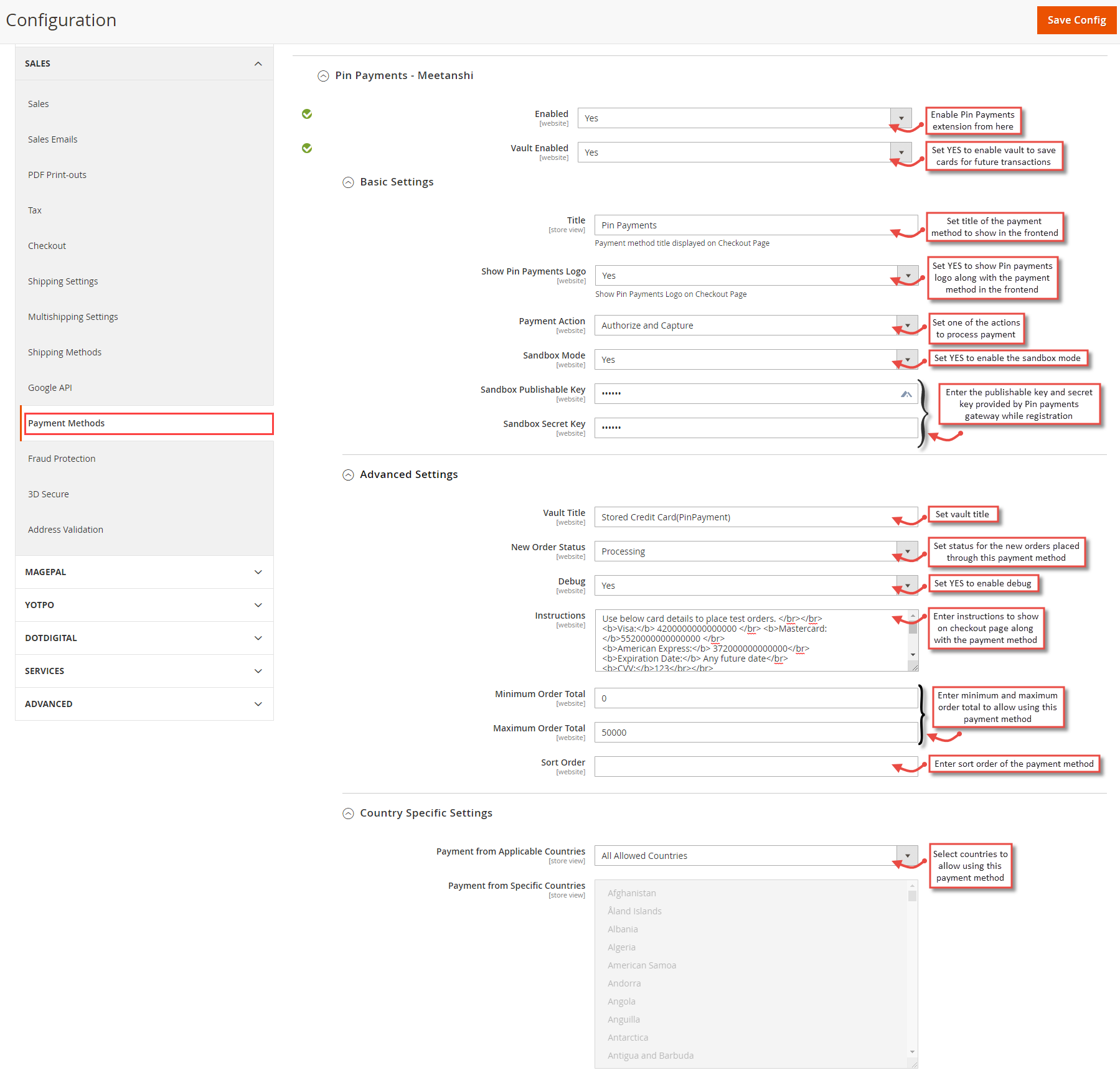Select Algeria in the country list
Screen dimensions: 1120x1083
click(x=621, y=947)
